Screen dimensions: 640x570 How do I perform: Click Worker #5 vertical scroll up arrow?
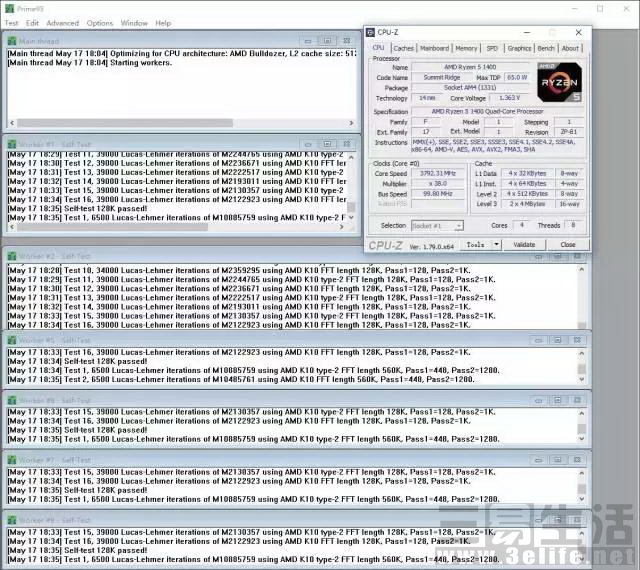pyautogui.click(x=582, y=353)
